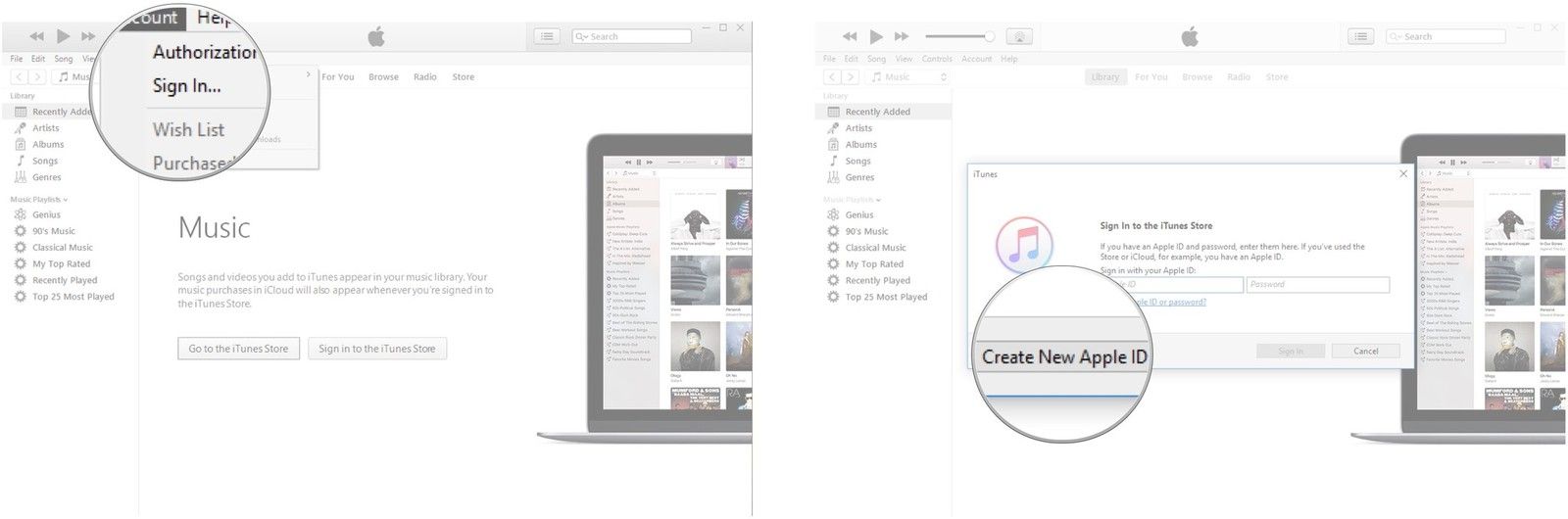Select Genres in left window sidebar

pos(47,178)
